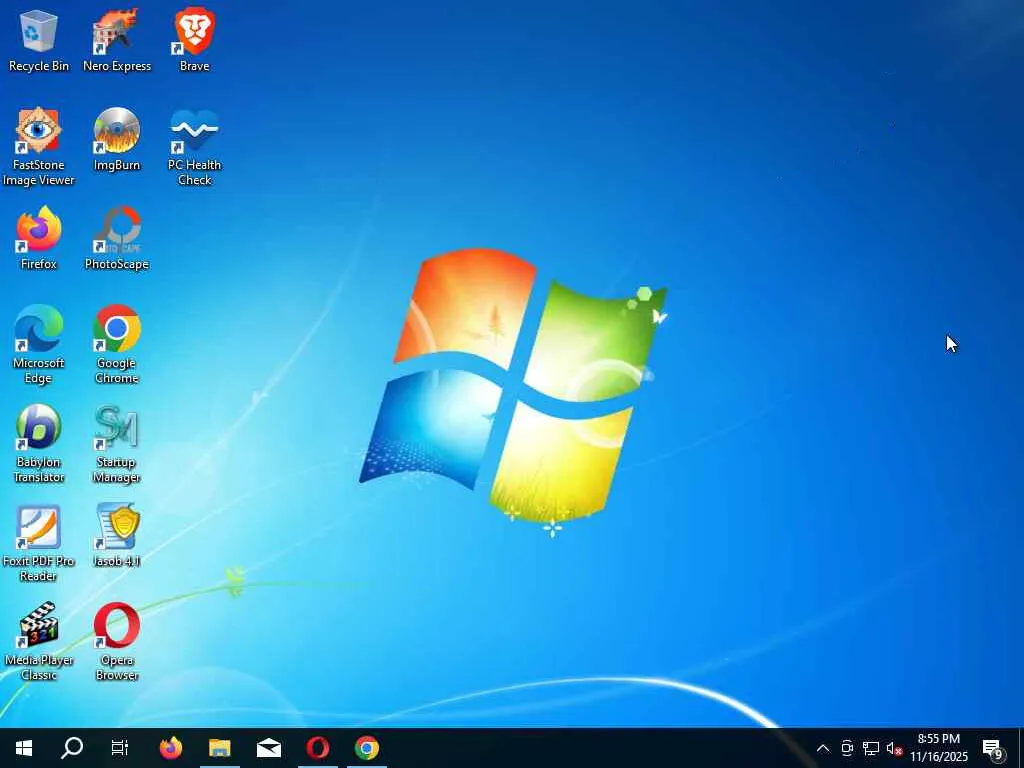1024x768 pixels.
Task: Select the Firefox desktop shortcut
Action: [x=39, y=238]
